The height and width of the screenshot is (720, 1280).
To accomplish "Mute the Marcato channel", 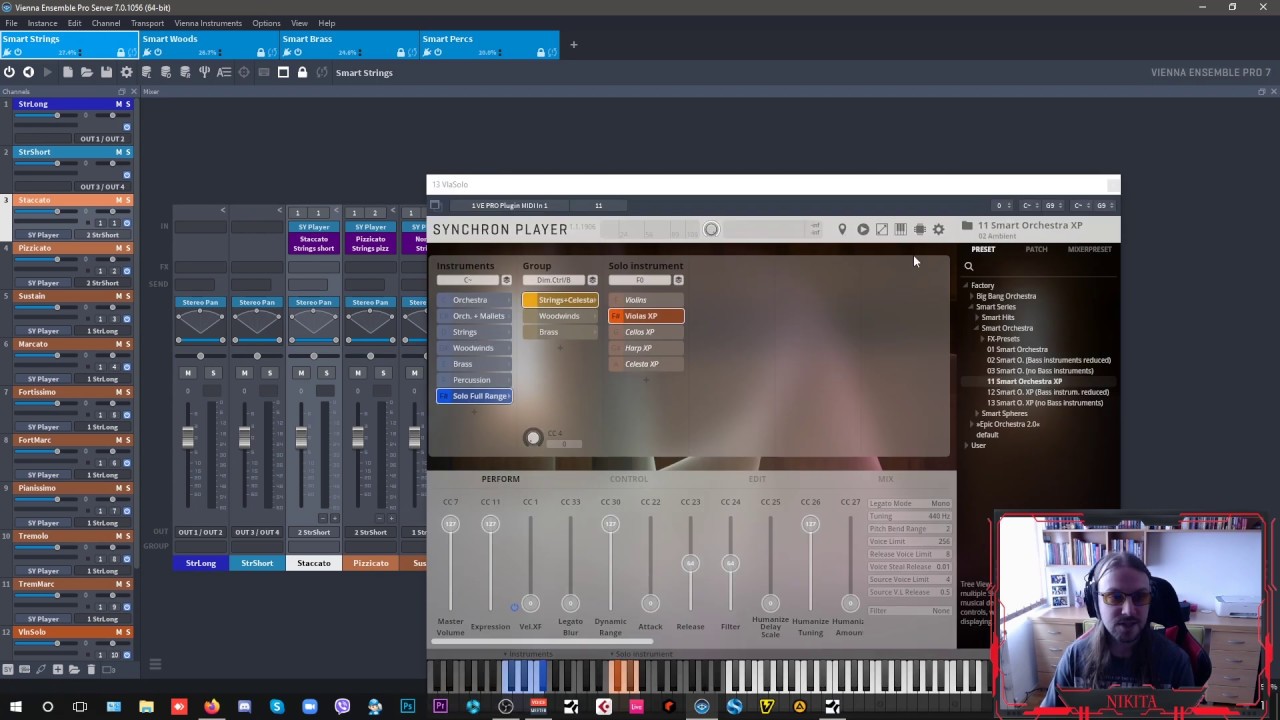I will click(118, 344).
